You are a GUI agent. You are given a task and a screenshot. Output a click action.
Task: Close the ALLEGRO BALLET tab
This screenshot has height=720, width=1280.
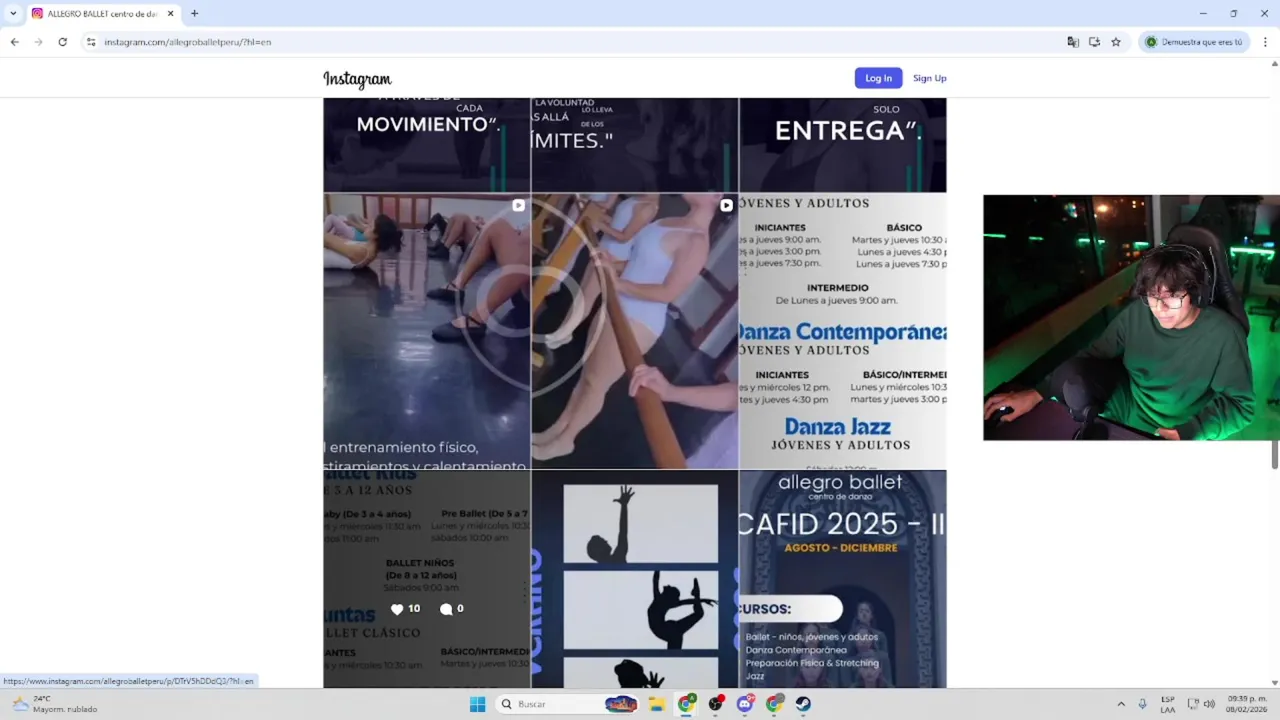coord(170,14)
